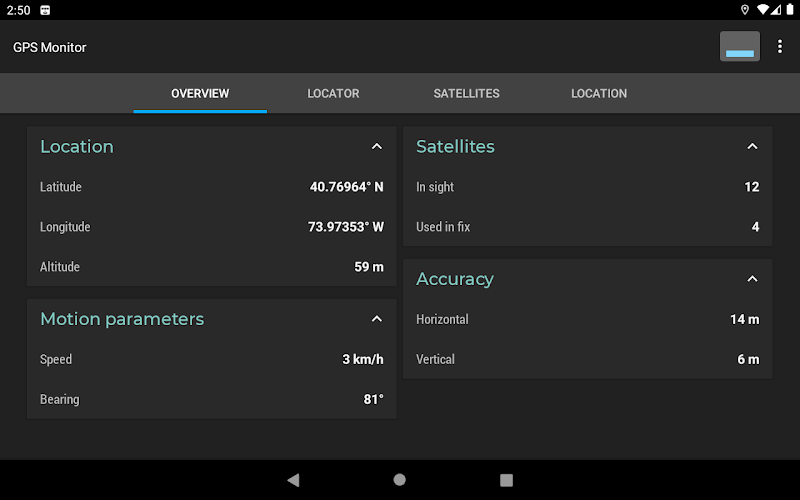Open recent apps with the square button
Screen dimensions: 800x500
pos(506,480)
